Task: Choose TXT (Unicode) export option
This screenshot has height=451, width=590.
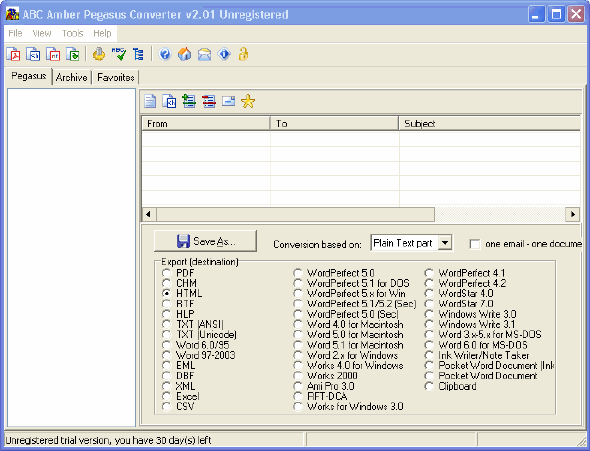Action: point(166,334)
